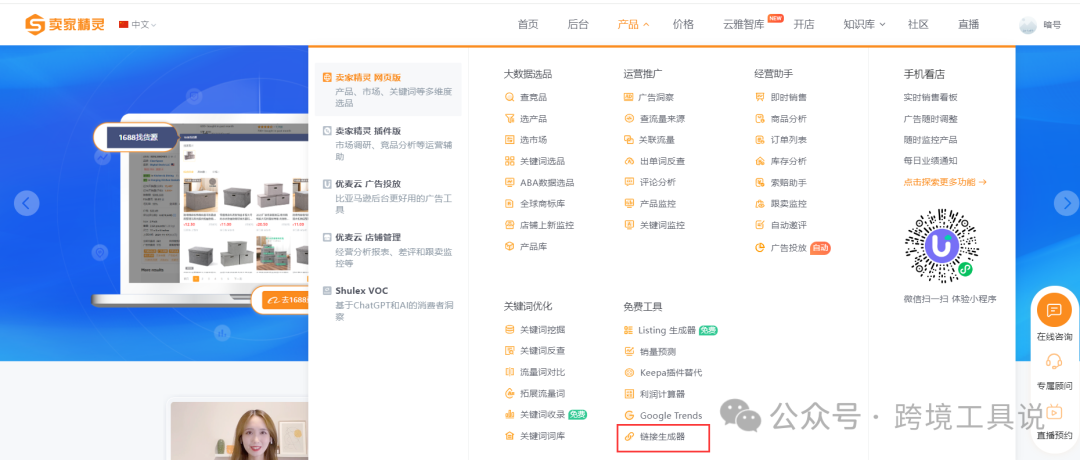Open the 开店 menu item
The height and width of the screenshot is (460, 1080).
coord(804,24)
